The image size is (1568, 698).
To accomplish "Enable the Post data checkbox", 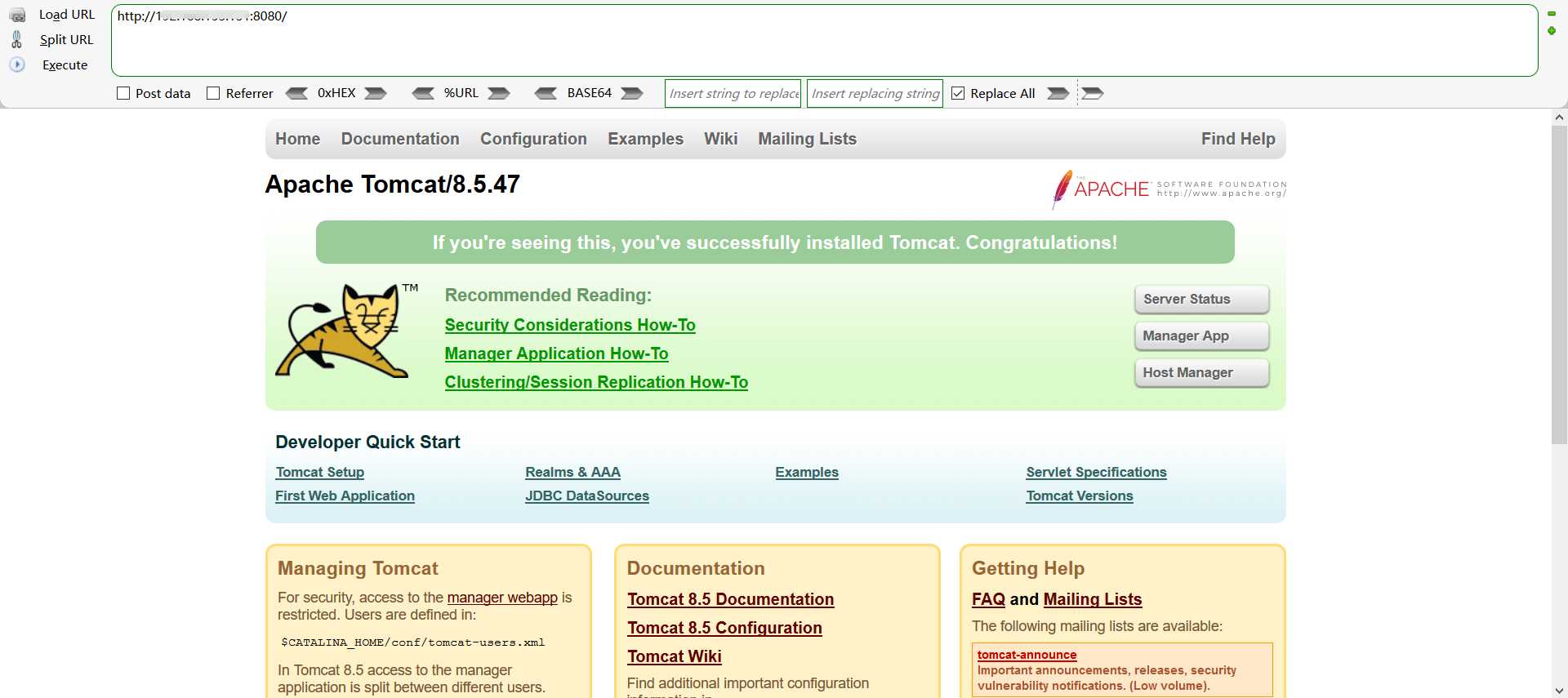I will click(x=123, y=93).
